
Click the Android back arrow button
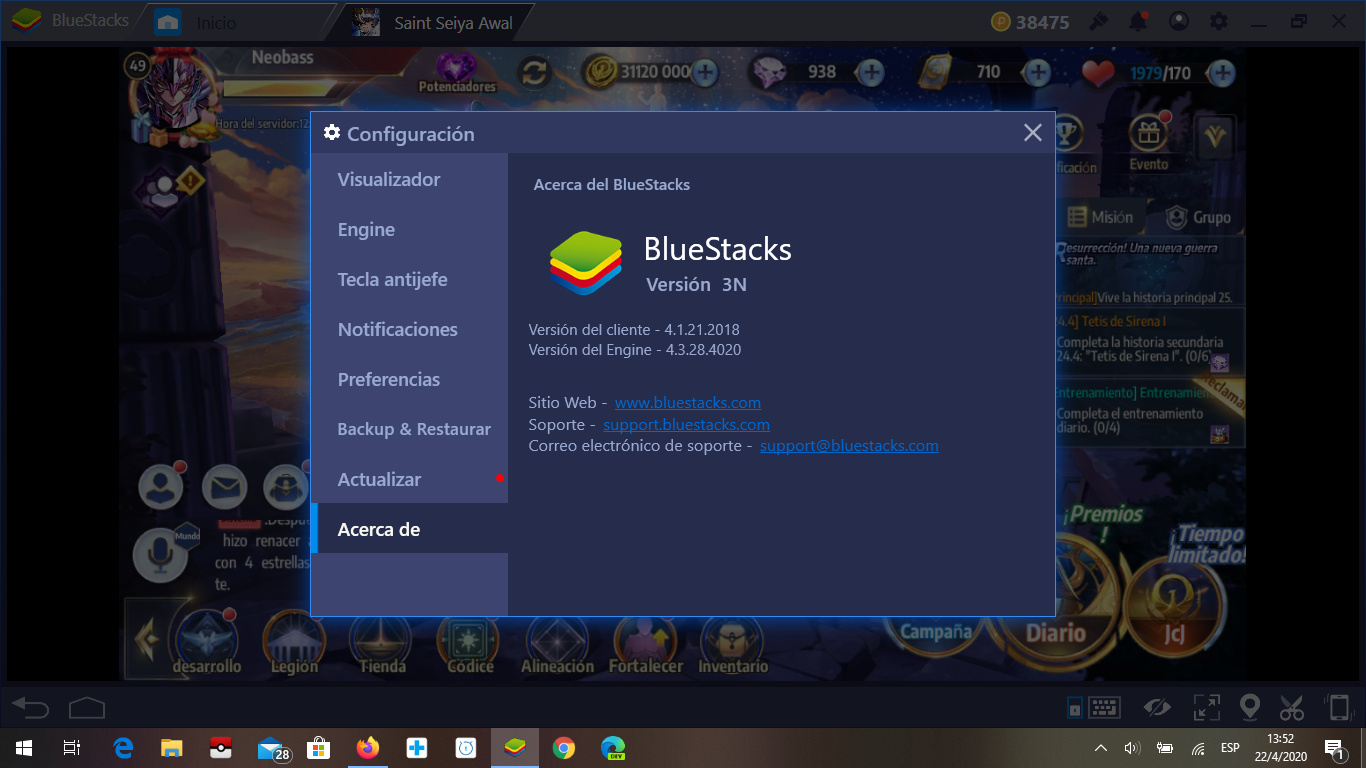(30, 708)
